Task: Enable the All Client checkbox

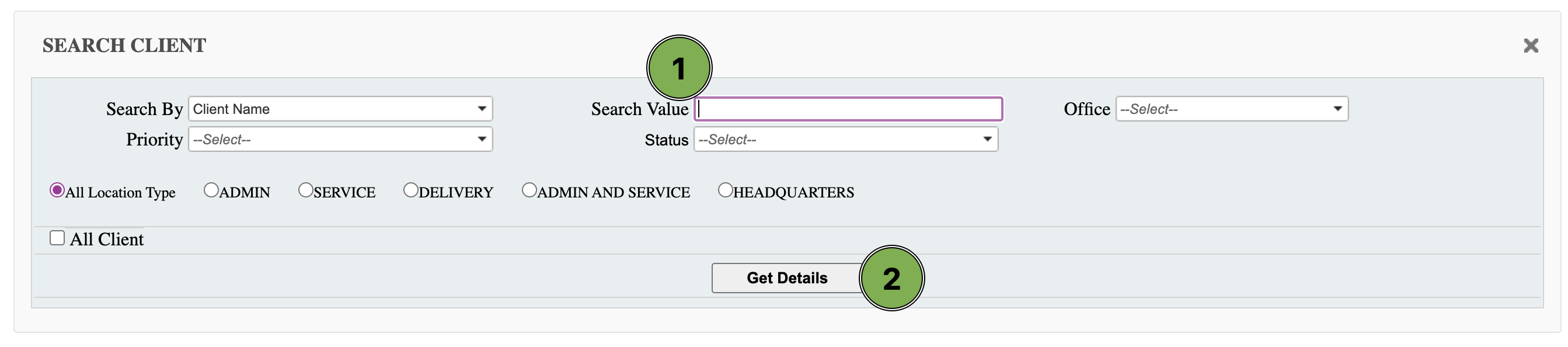Action: [57, 238]
